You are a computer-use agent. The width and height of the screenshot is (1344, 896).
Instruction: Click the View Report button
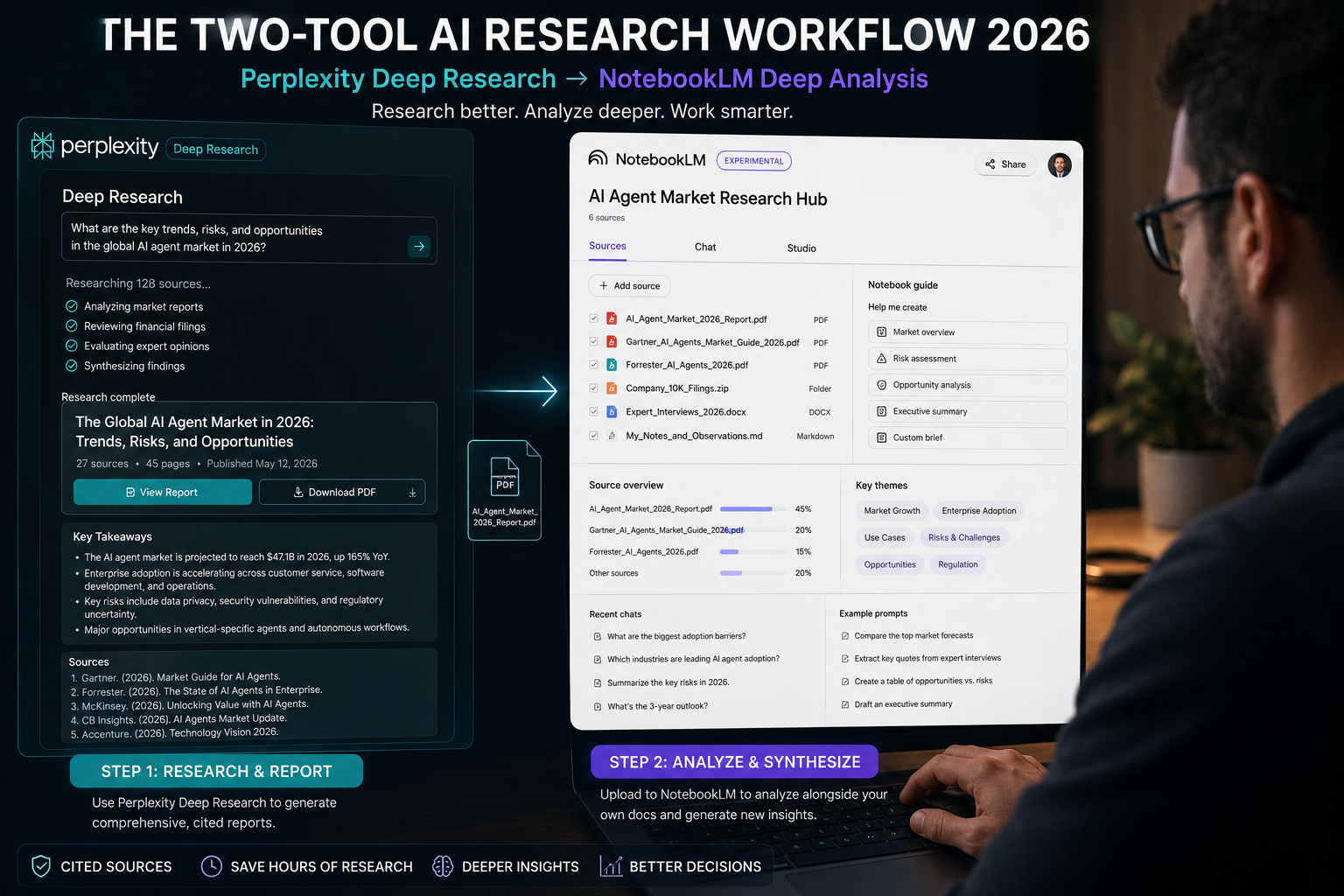(163, 492)
